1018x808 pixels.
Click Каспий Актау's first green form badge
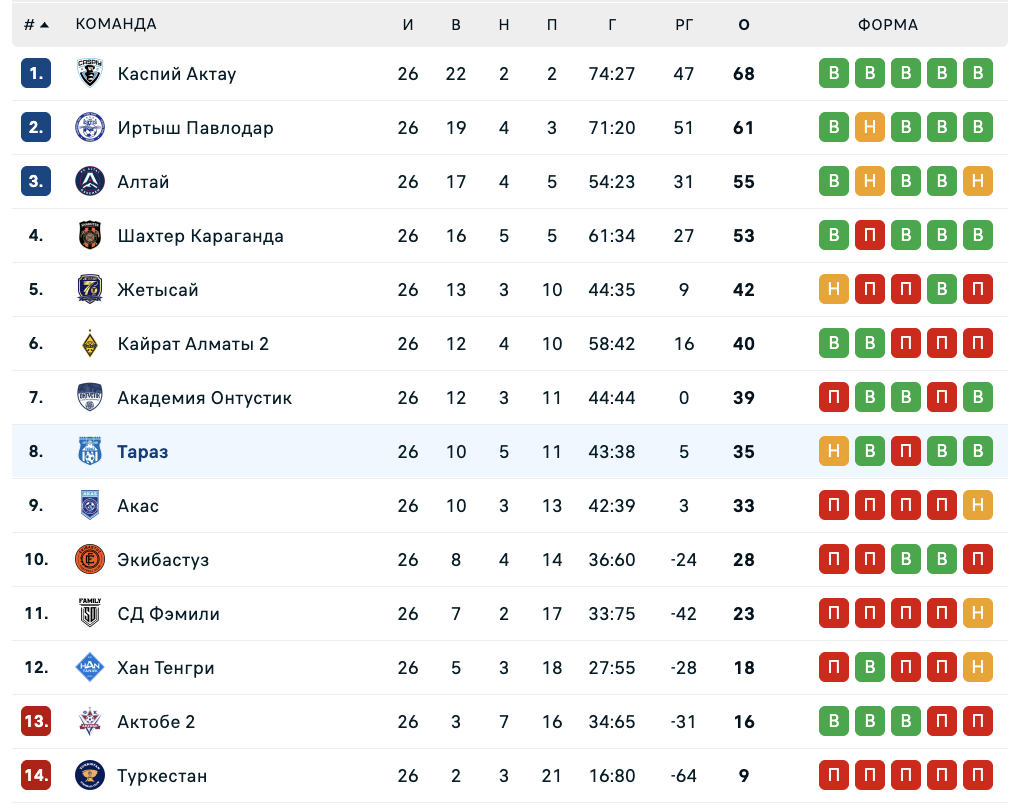click(834, 74)
